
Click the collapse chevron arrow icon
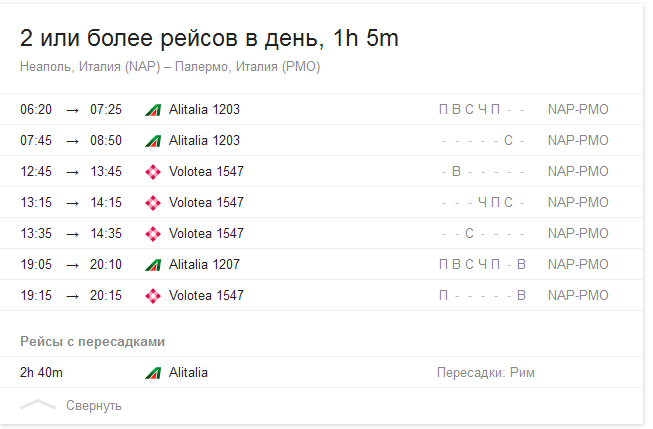[x=38, y=405]
